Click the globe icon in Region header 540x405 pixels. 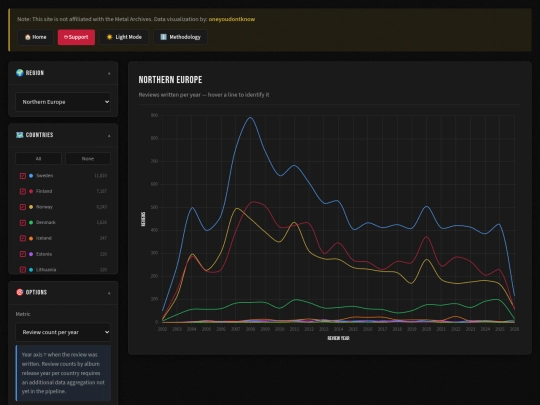20,73
